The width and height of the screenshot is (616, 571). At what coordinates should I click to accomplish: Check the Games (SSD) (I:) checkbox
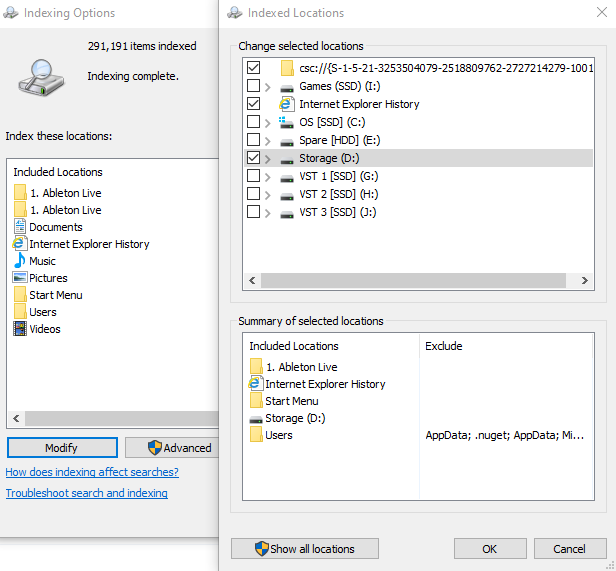point(253,85)
